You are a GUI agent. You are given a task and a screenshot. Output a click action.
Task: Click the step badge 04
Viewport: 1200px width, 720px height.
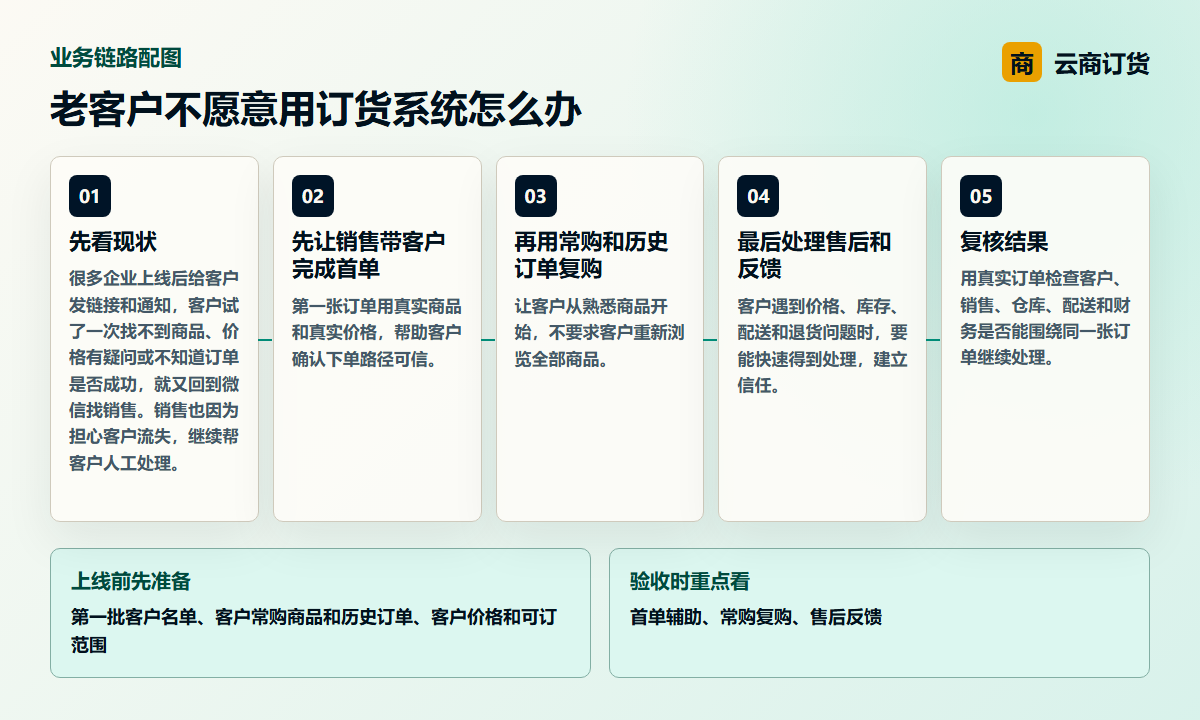tap(758, 196)
